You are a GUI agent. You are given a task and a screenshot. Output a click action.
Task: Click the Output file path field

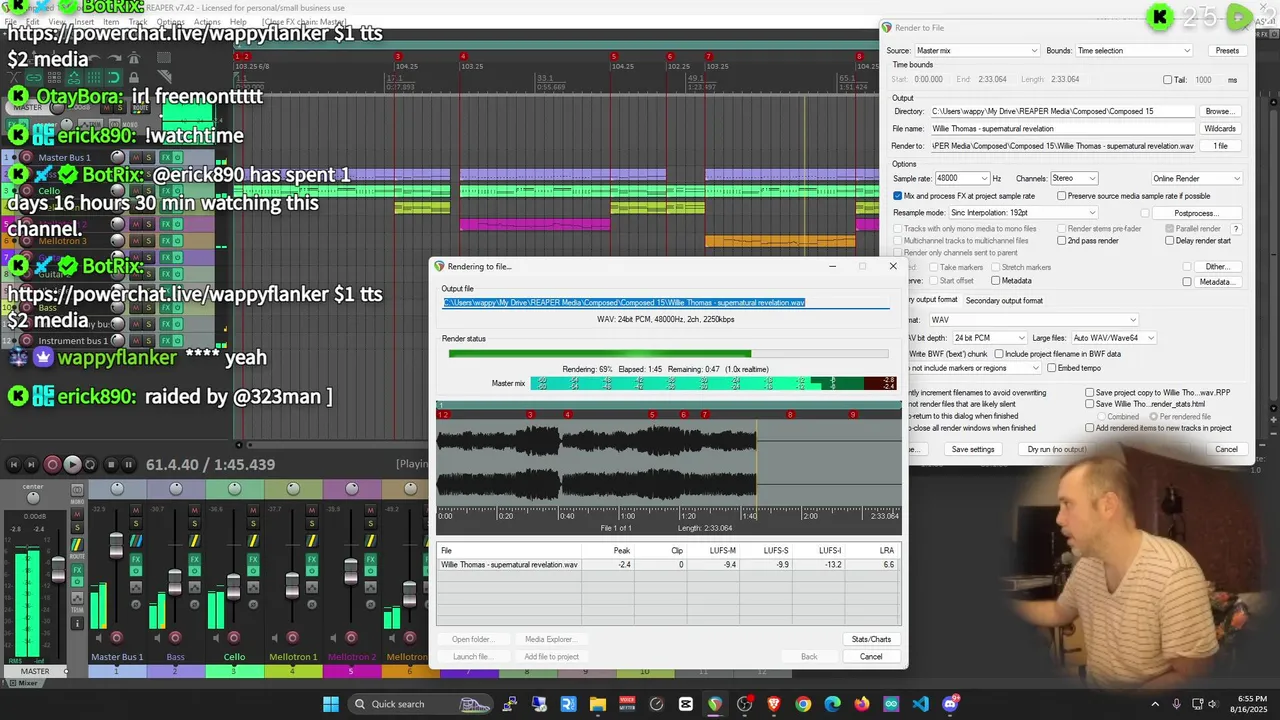(x=666, y=302)
